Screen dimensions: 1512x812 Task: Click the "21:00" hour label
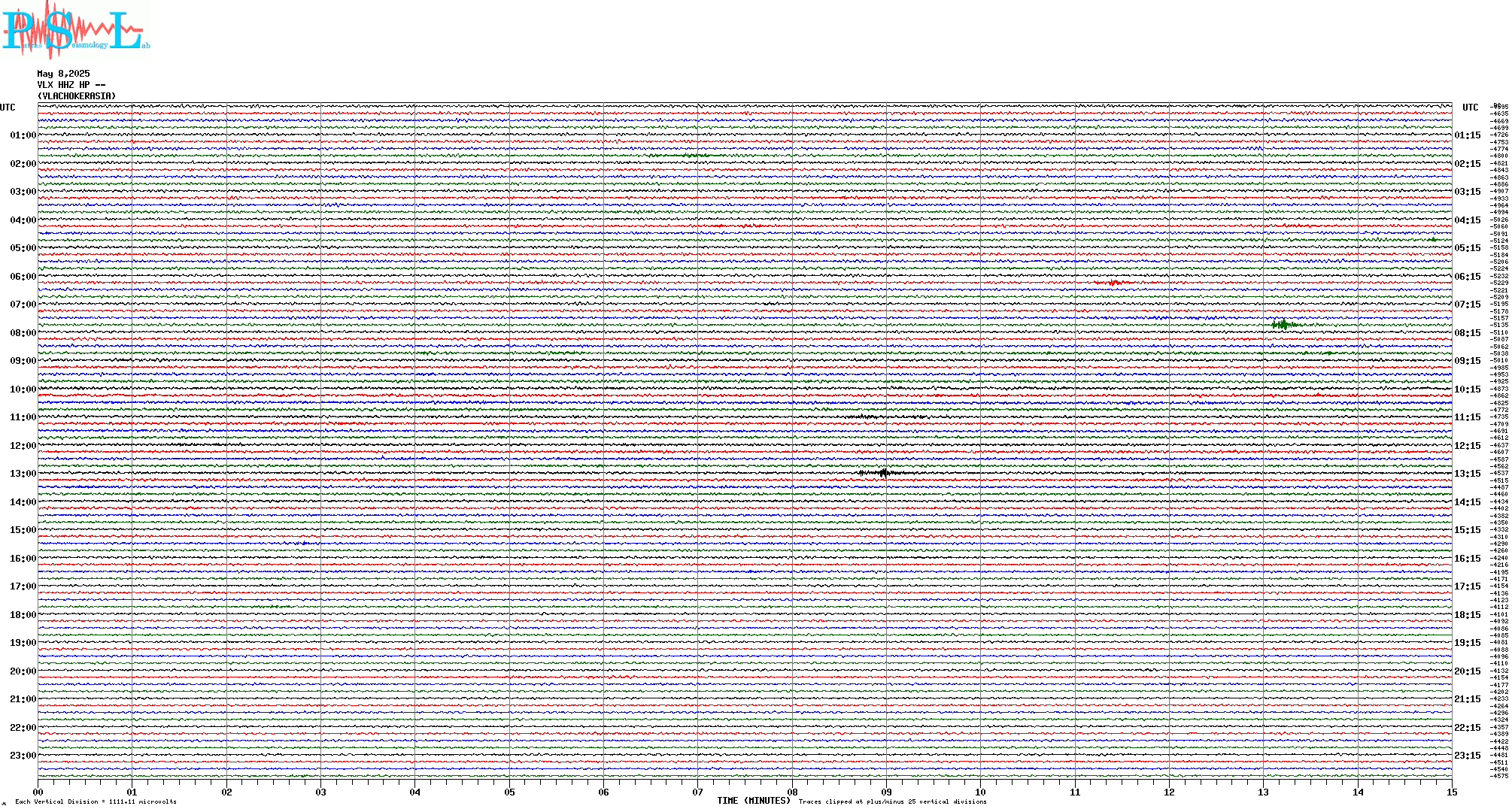click(x=23, y=699)
